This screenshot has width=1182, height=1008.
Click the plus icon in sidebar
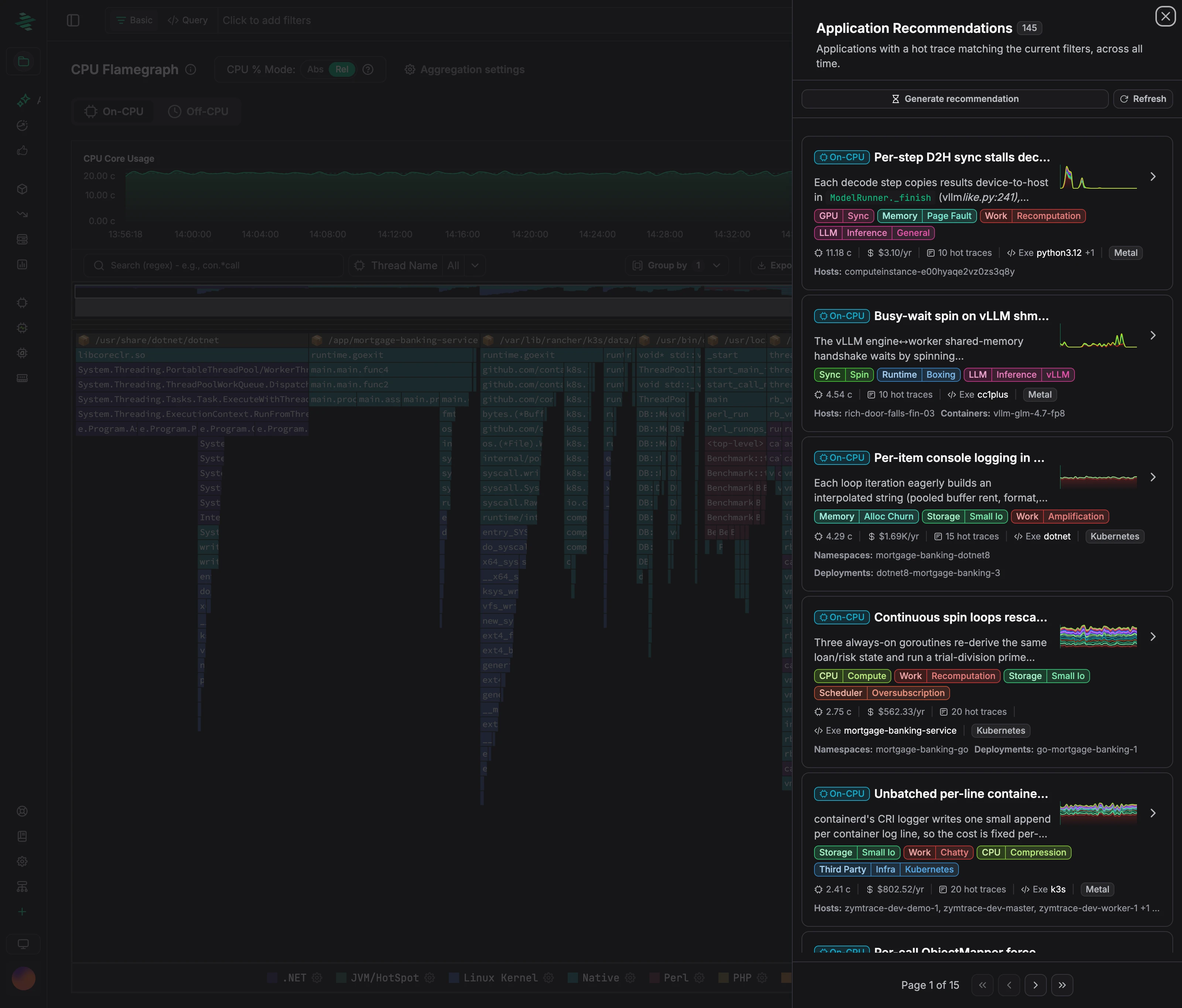(22, 912)
